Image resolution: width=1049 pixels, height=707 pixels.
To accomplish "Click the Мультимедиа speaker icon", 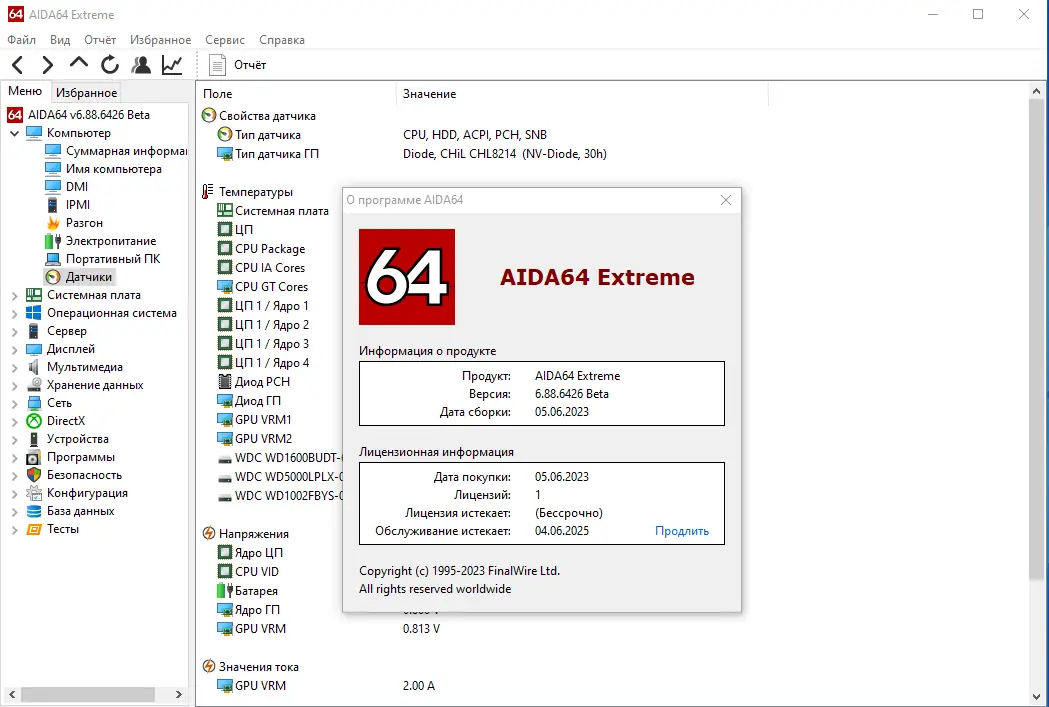I will point(33,367).
